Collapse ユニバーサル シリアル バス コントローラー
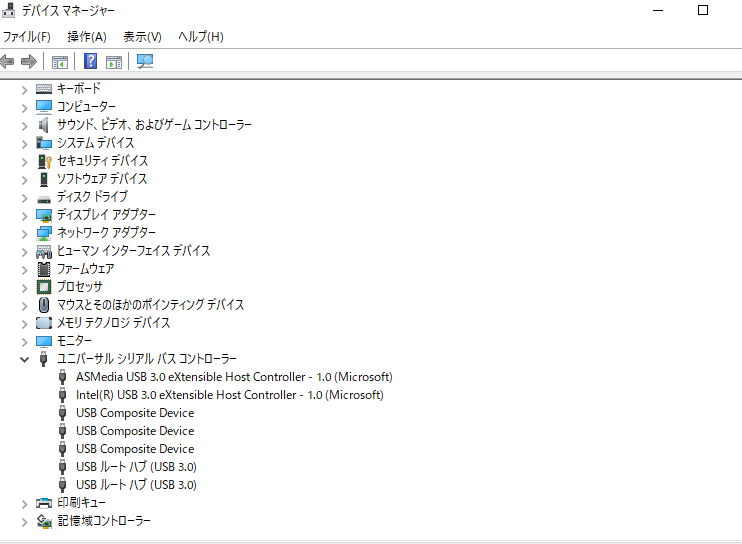 click(x=25, y=360)
